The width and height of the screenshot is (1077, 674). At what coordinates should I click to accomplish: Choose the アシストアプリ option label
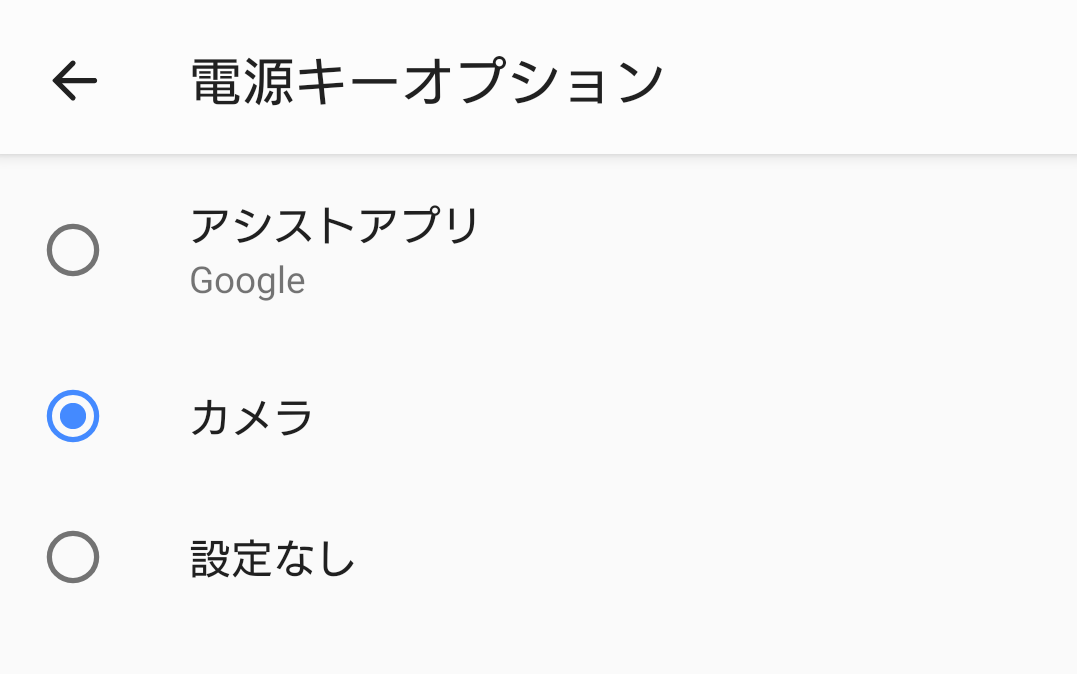click(x=334, y=225)
